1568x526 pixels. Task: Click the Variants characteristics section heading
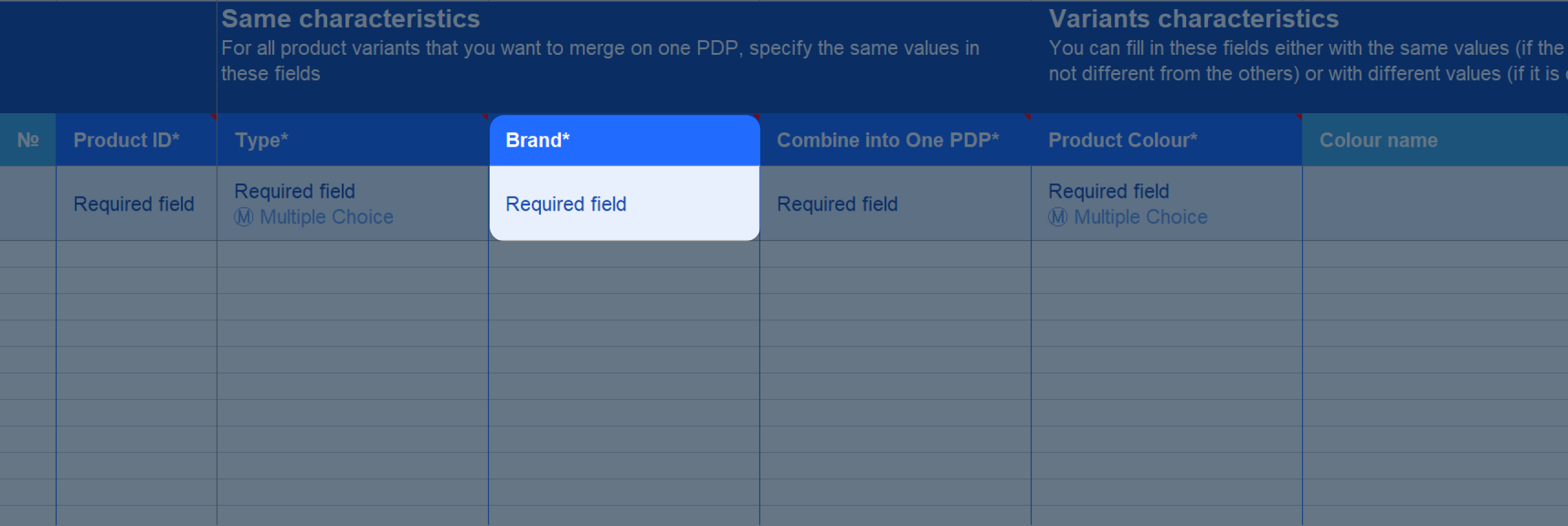(x=1194, y=19)
